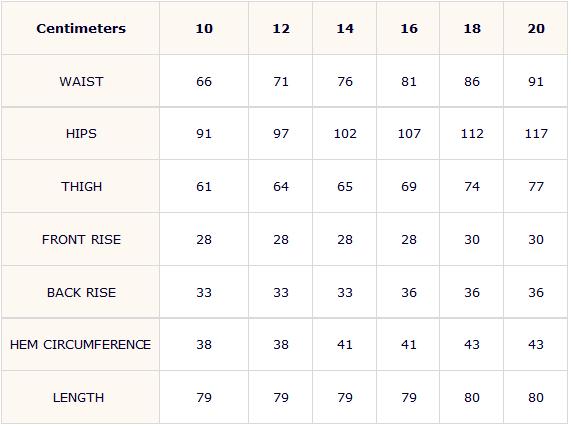Select the size 14 column header
Image resolution: width=571 pixels, height=427 pixels.
pyautogui.click(x=344, y=28)
